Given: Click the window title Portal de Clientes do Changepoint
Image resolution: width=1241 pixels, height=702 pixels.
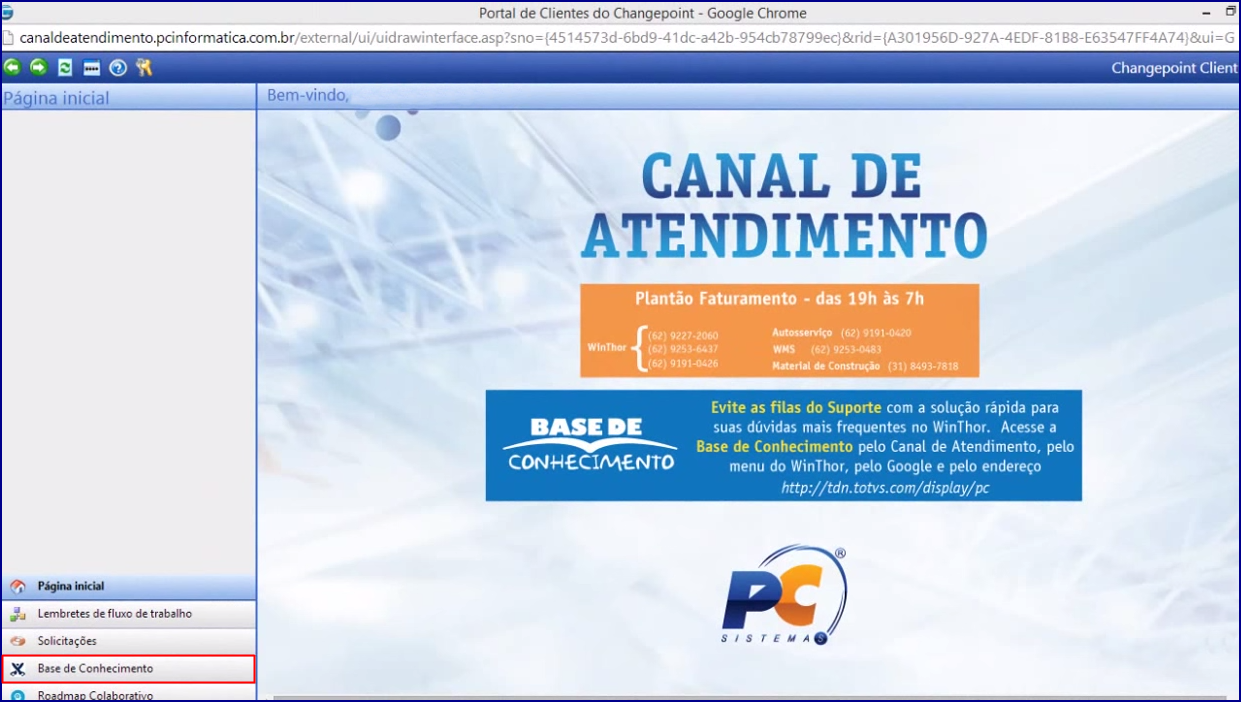Looking at the screenshot, I should [x=644, y=13].
